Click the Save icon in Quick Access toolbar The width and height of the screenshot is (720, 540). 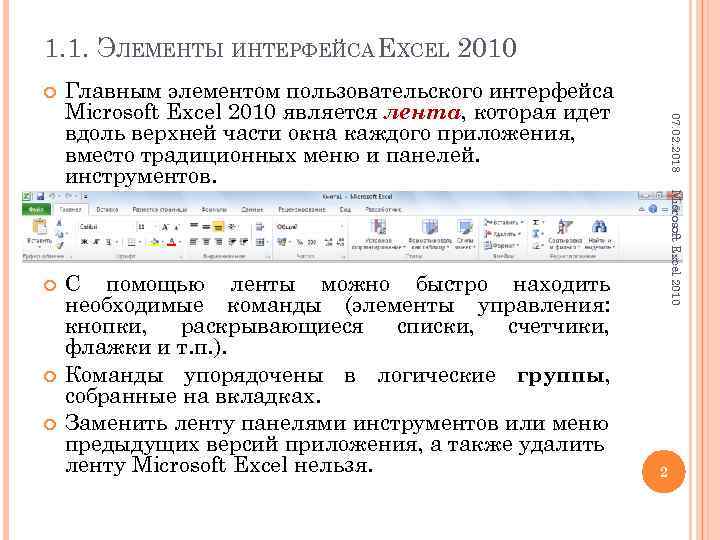coord(40,197)
